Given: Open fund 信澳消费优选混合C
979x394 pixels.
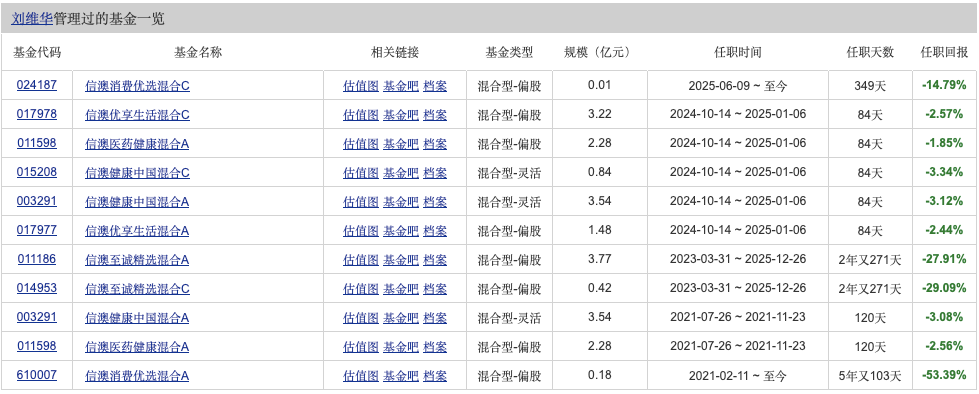Looking at the screenshot, I should 137,86.
